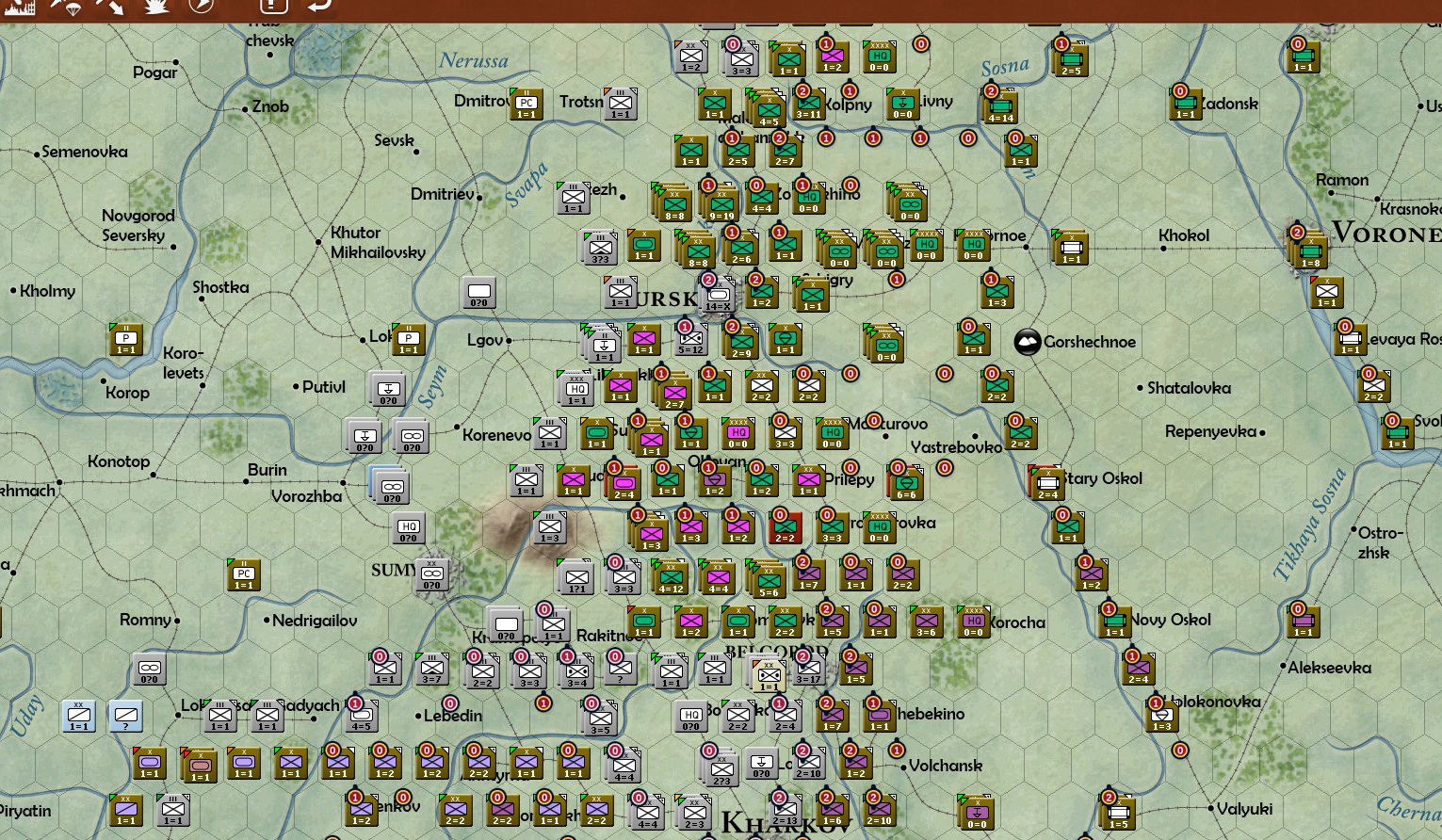Click the undo arrow in the top toolbar
This screenshot has width=1442, height=840.
[x=320, y=6]
